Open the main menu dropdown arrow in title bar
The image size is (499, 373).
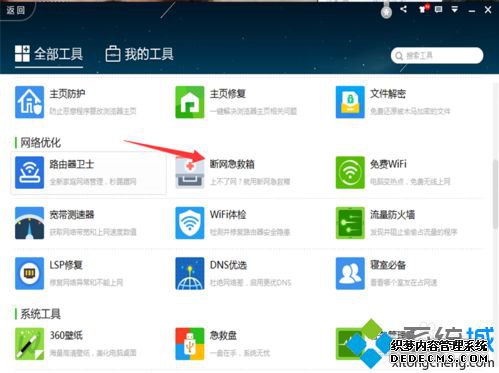[455, 9]
